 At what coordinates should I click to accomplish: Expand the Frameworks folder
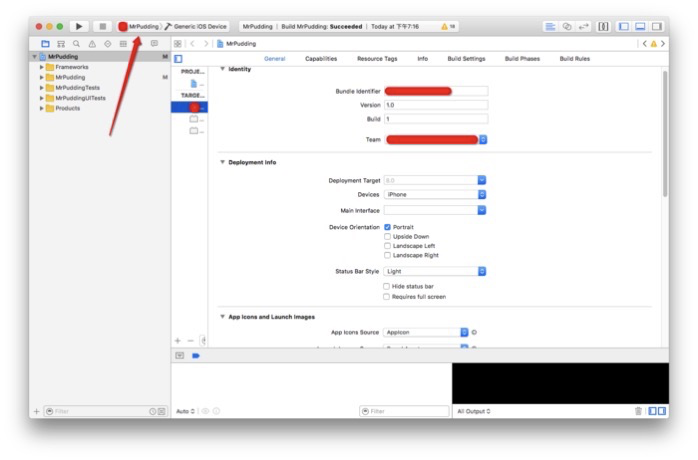point(41,67)
